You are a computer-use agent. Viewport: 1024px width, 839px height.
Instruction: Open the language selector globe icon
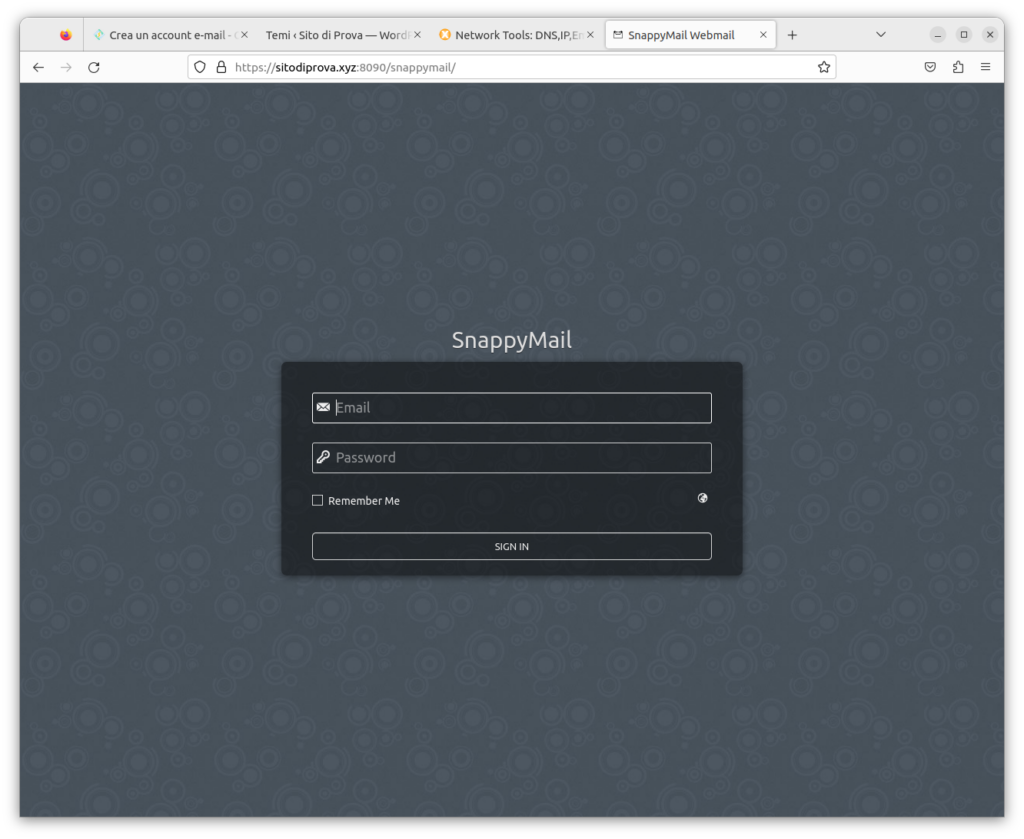coord(703,498)
